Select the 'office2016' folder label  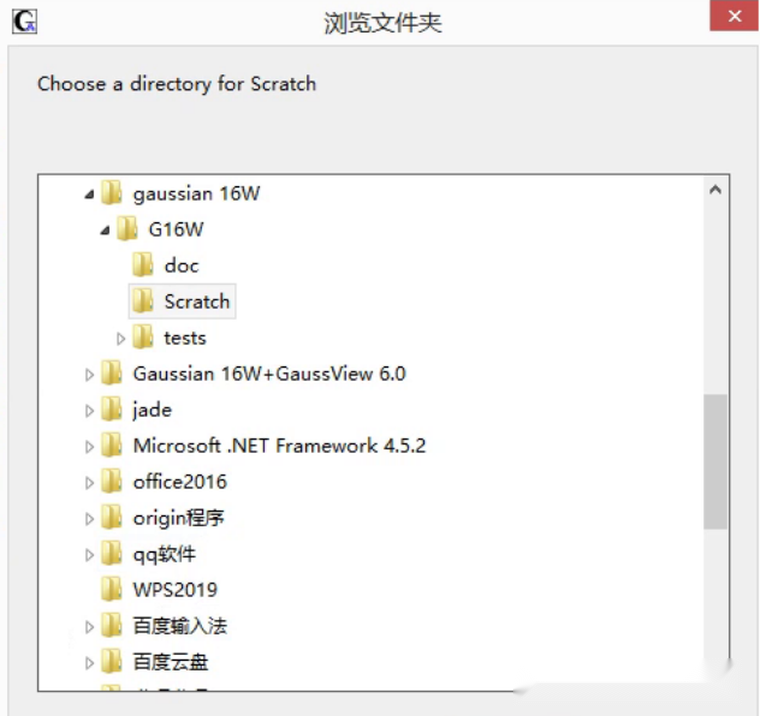point(180,482)
